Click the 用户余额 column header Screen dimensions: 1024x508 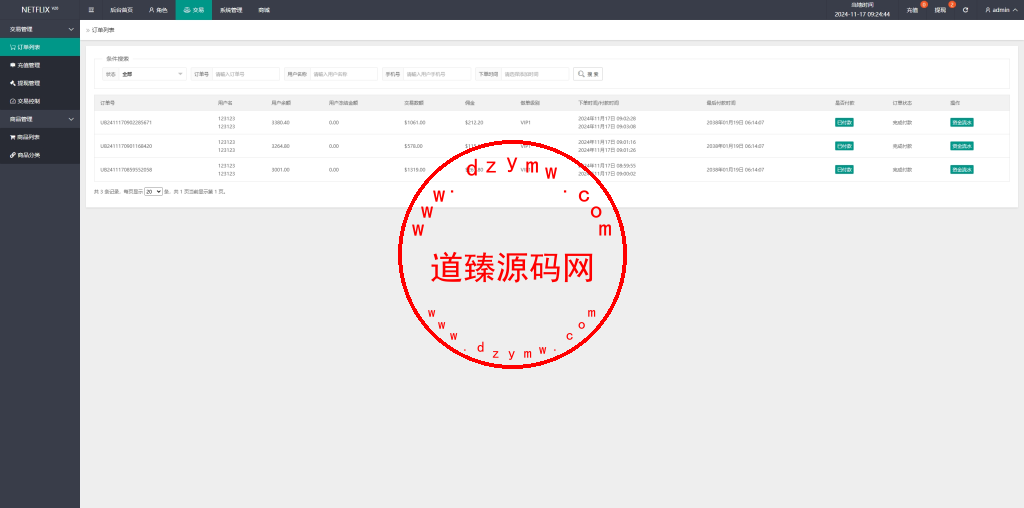pos(281,103)
